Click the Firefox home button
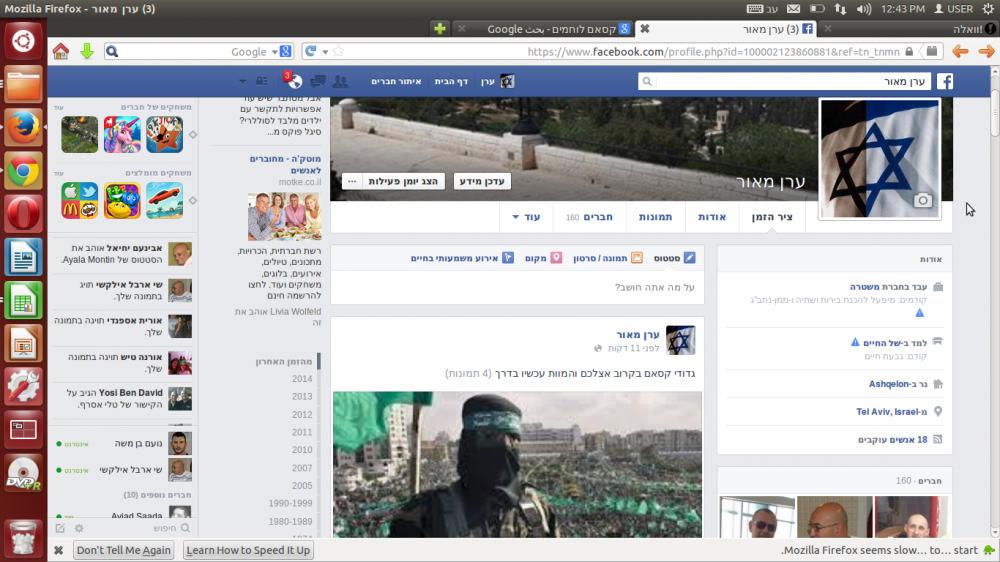The width and height of the screenshot is (1000, 562). click(61, 51)
